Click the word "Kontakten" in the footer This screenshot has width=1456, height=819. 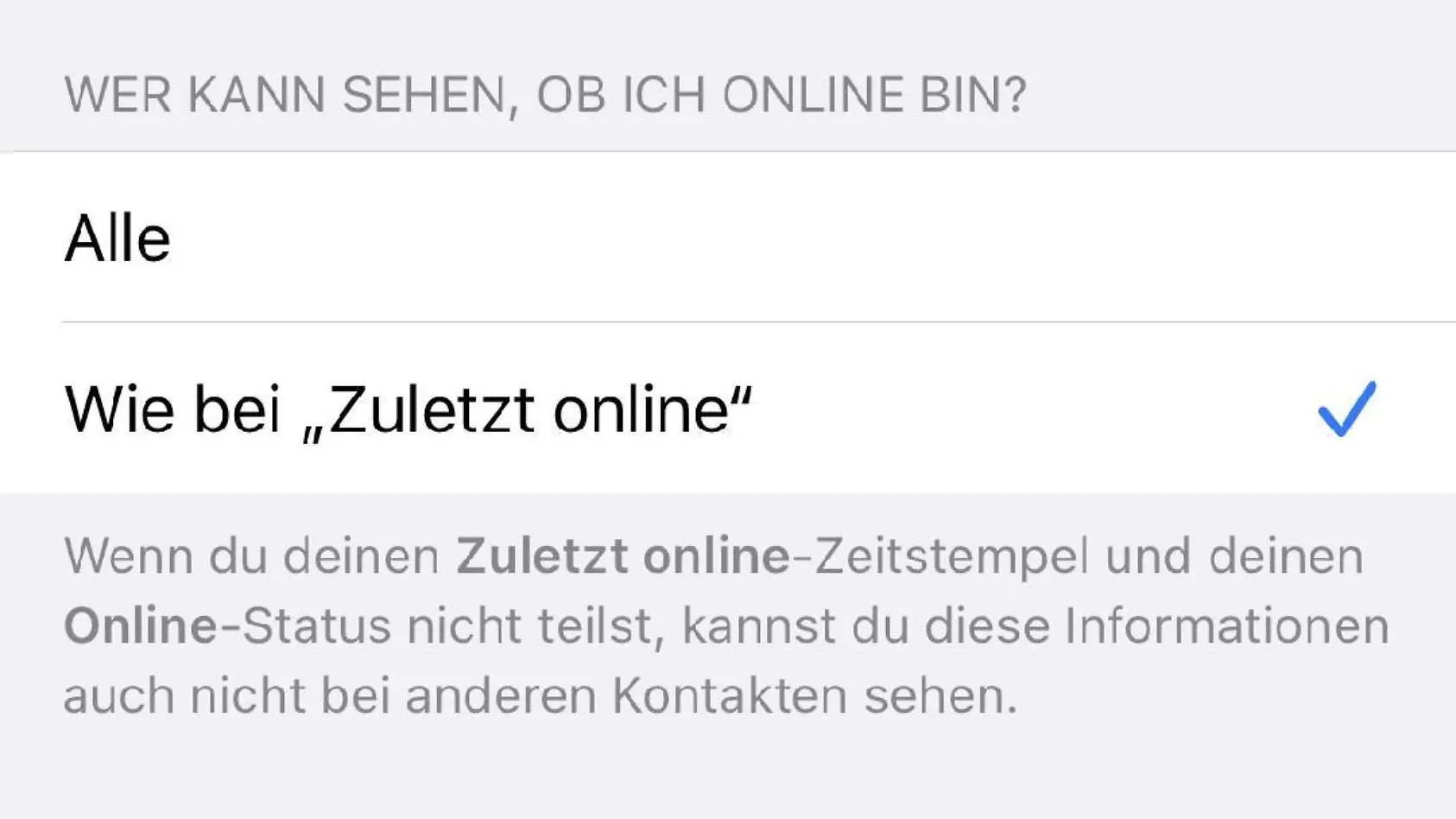pos(730,695)
